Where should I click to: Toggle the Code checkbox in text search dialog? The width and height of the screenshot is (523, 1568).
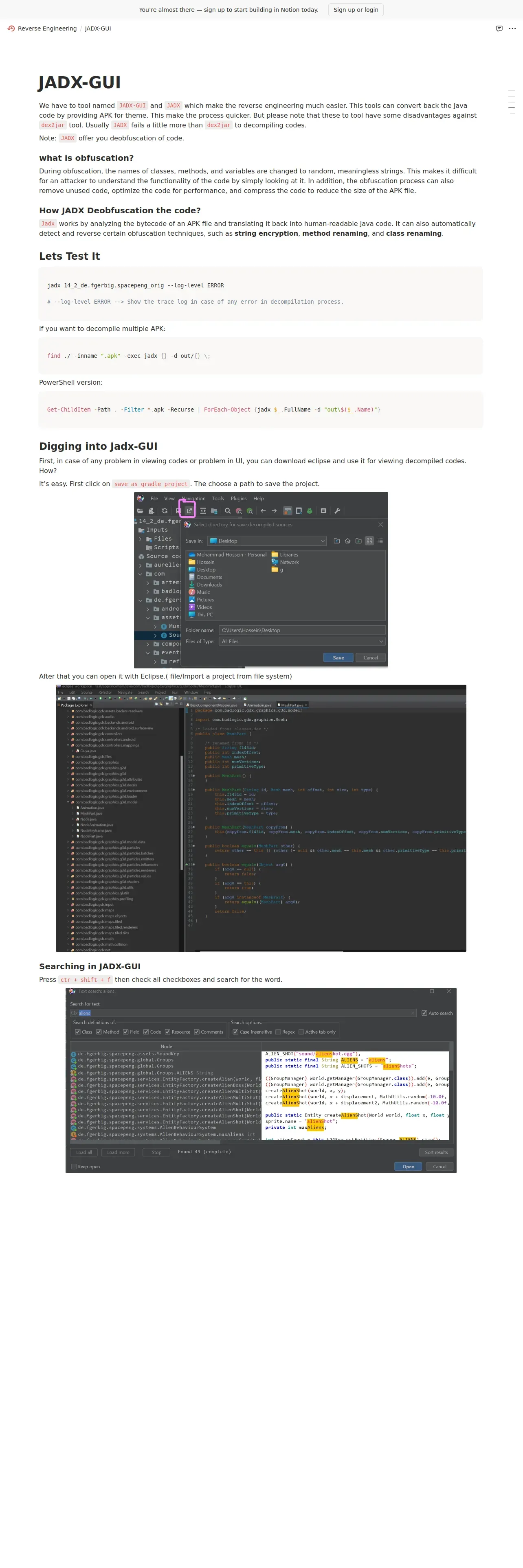(146, 1032)
